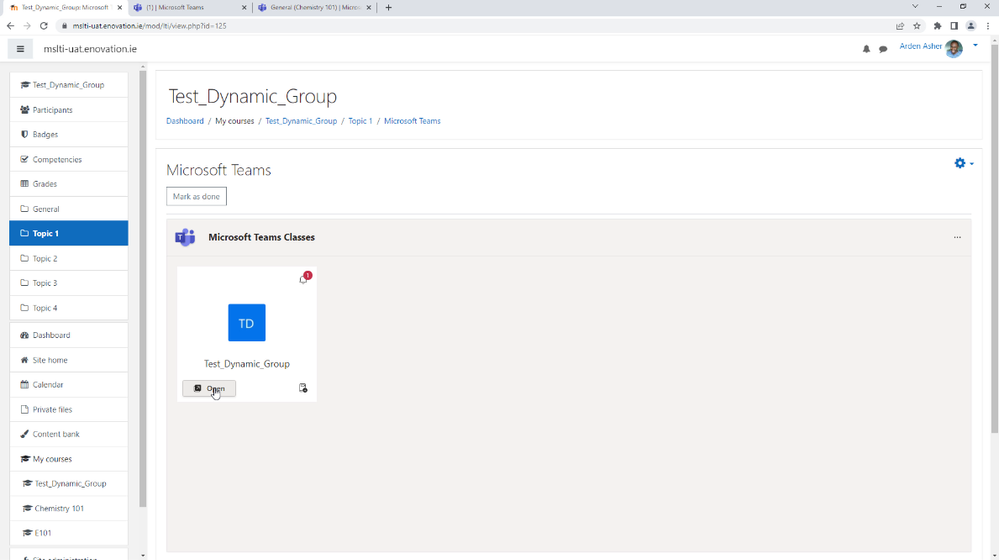Go forward in browser history

27,26
